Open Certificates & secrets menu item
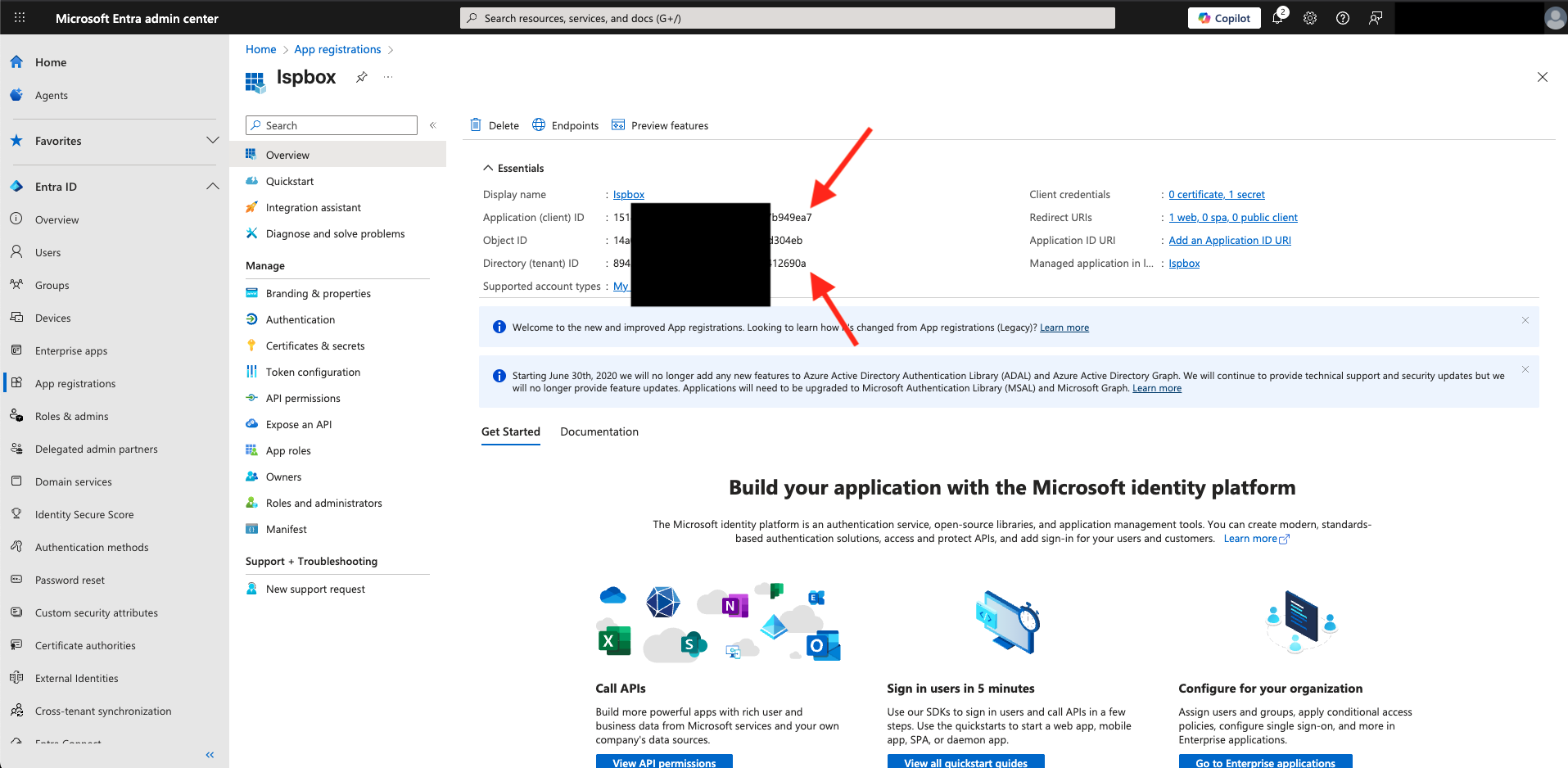 314,346
